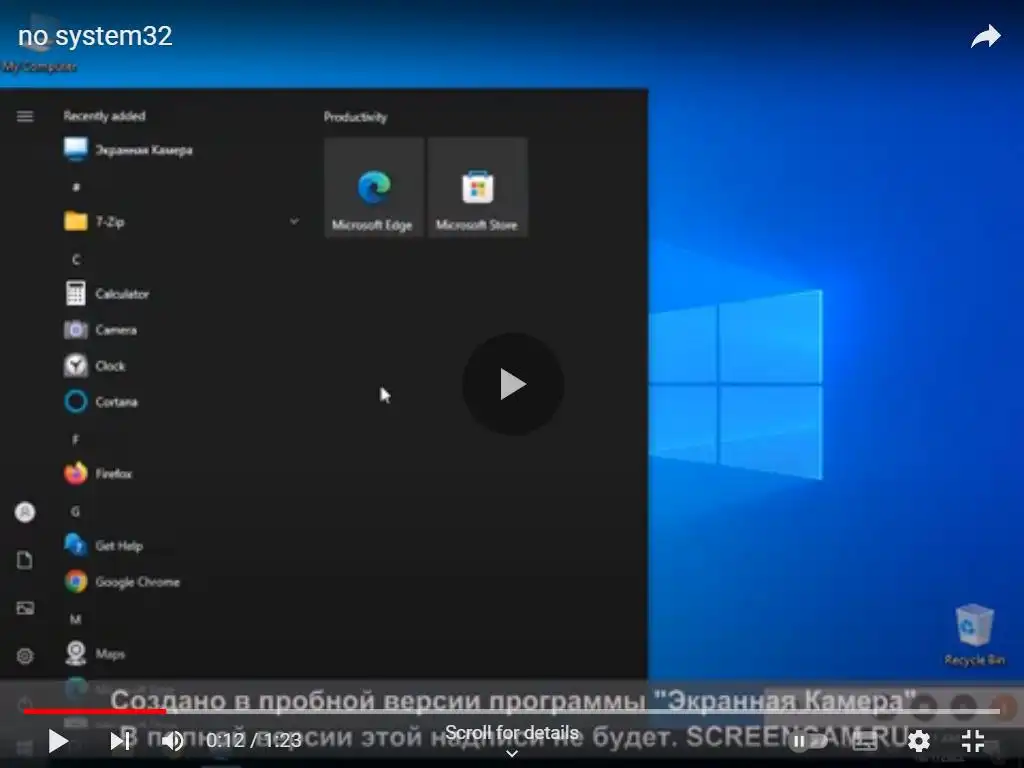This screenshot has width=1024, height=768.
Task: Launch Firefox from the Start menu
Action: (x=98, y=473)
